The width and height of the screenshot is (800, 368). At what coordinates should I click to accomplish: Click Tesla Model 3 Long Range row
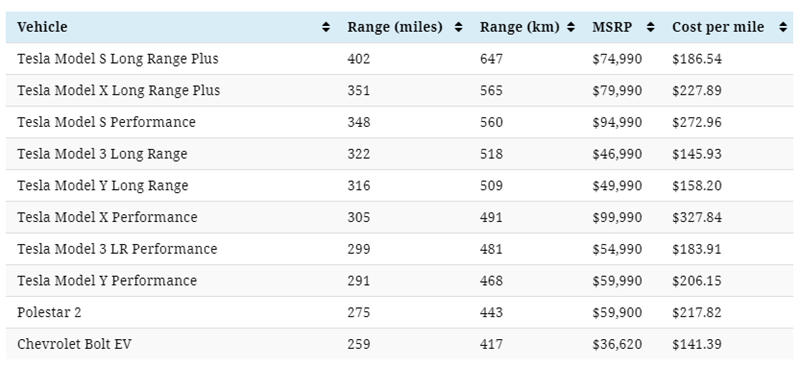click(x=399, y=154)
